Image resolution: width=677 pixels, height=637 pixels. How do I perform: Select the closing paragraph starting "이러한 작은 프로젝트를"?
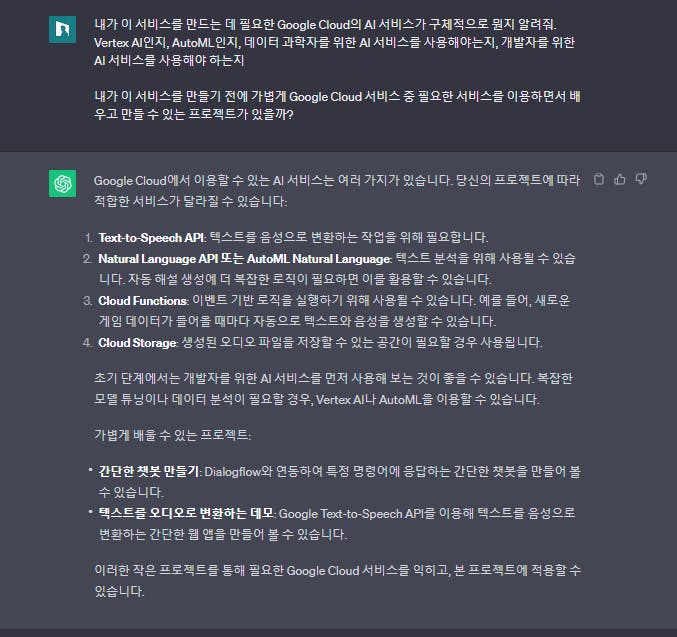[x=337, y=580]
